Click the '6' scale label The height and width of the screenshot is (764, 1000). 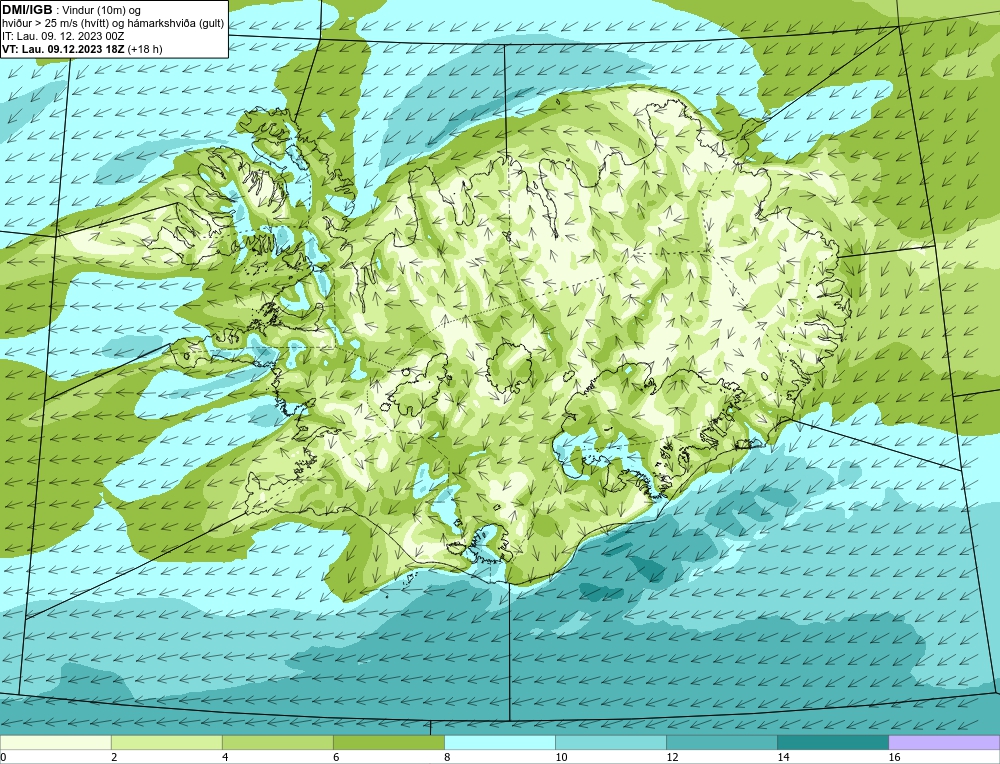coord(337,757)
